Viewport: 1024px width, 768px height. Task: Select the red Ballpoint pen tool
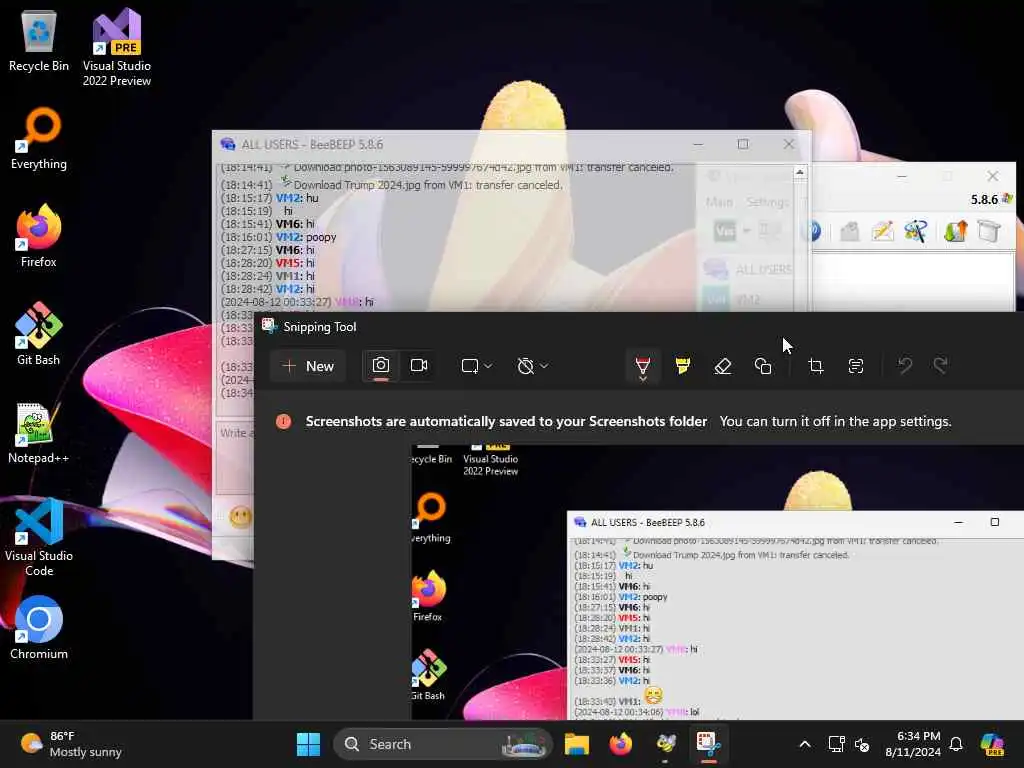(643, 366)
